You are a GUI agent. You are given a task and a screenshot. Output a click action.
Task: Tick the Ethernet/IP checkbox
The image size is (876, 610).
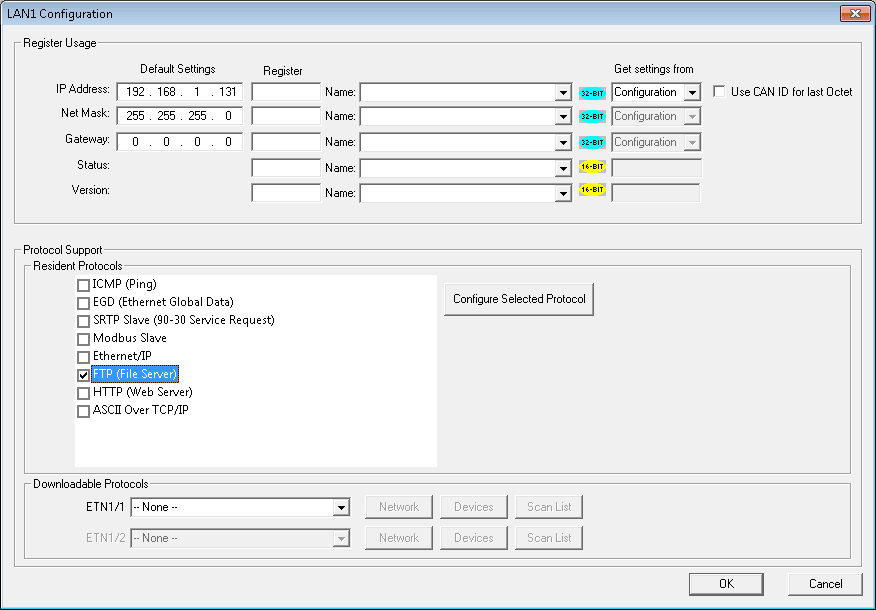[83, 357]
